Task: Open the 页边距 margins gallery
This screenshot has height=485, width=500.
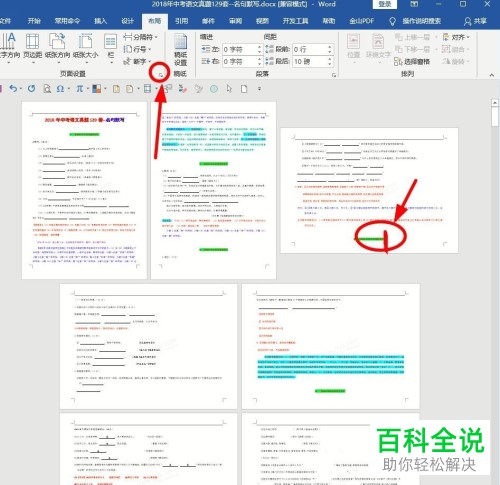Action: [32, 47]
